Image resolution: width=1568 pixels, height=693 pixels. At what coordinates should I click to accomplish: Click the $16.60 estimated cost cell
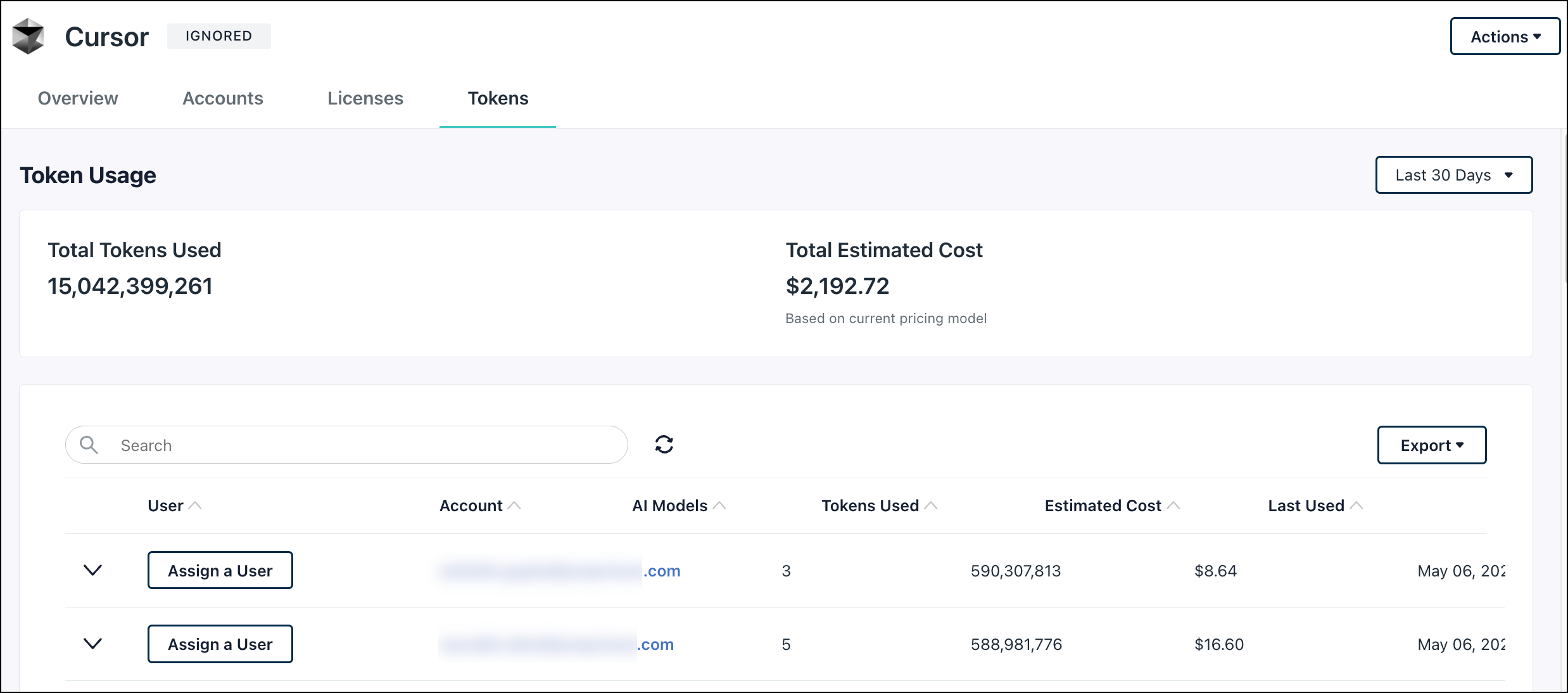click(x=1219, y=644)
